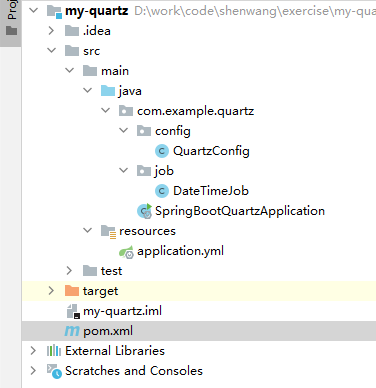Image resolution: width=376 pixels, height=388 pixels.
Task: Select the test folder label
Action: click(111, 271)
